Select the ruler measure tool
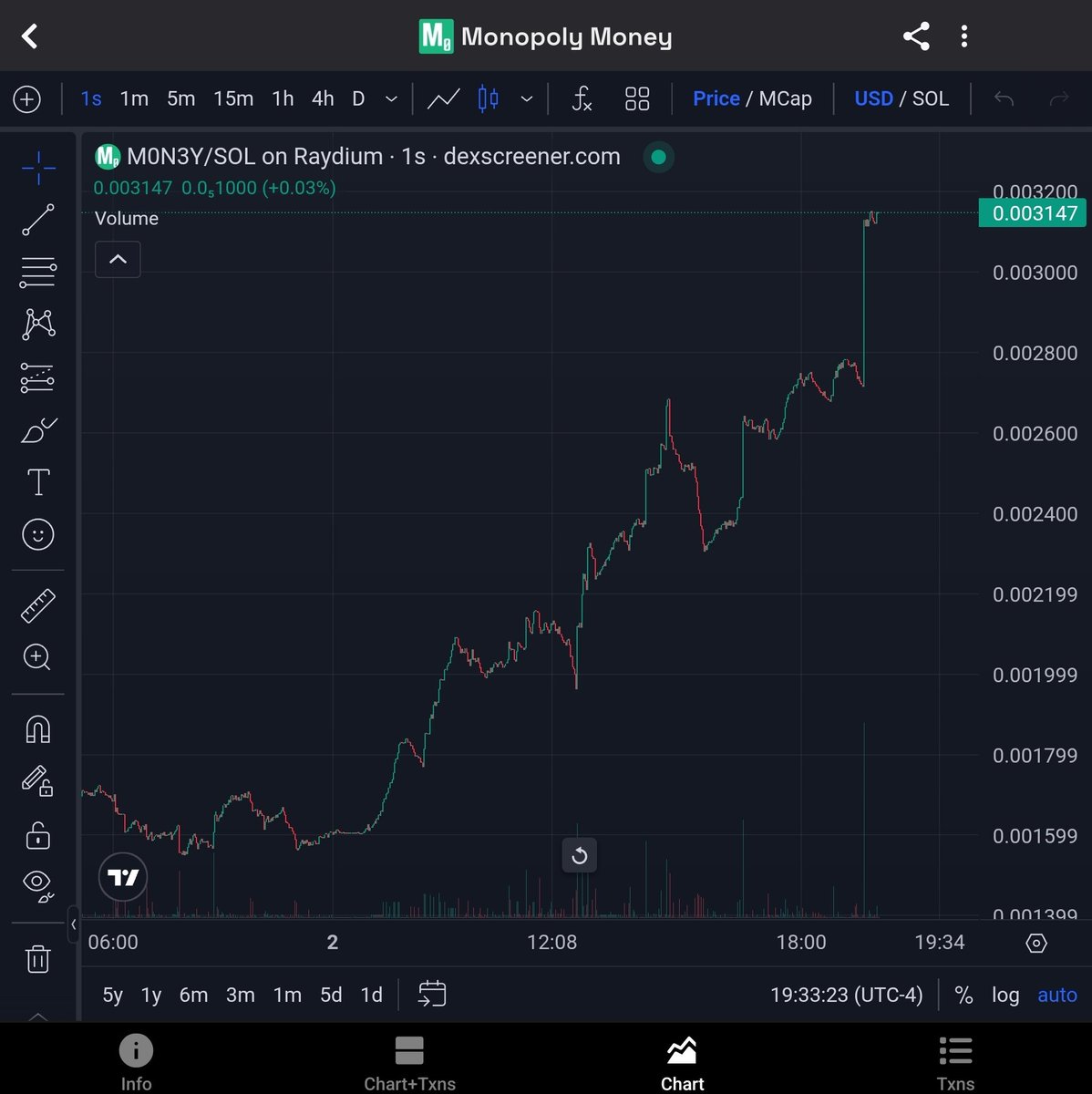This screenshot has height=1094, width=1092. pyautogui.click(x=38, y=605)
